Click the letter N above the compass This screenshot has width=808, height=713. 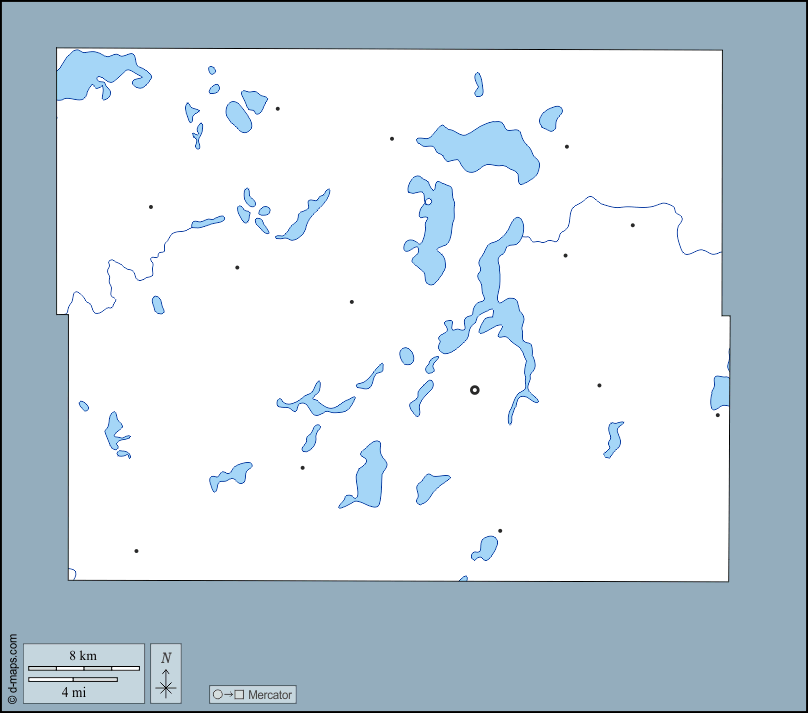(166, 657)
